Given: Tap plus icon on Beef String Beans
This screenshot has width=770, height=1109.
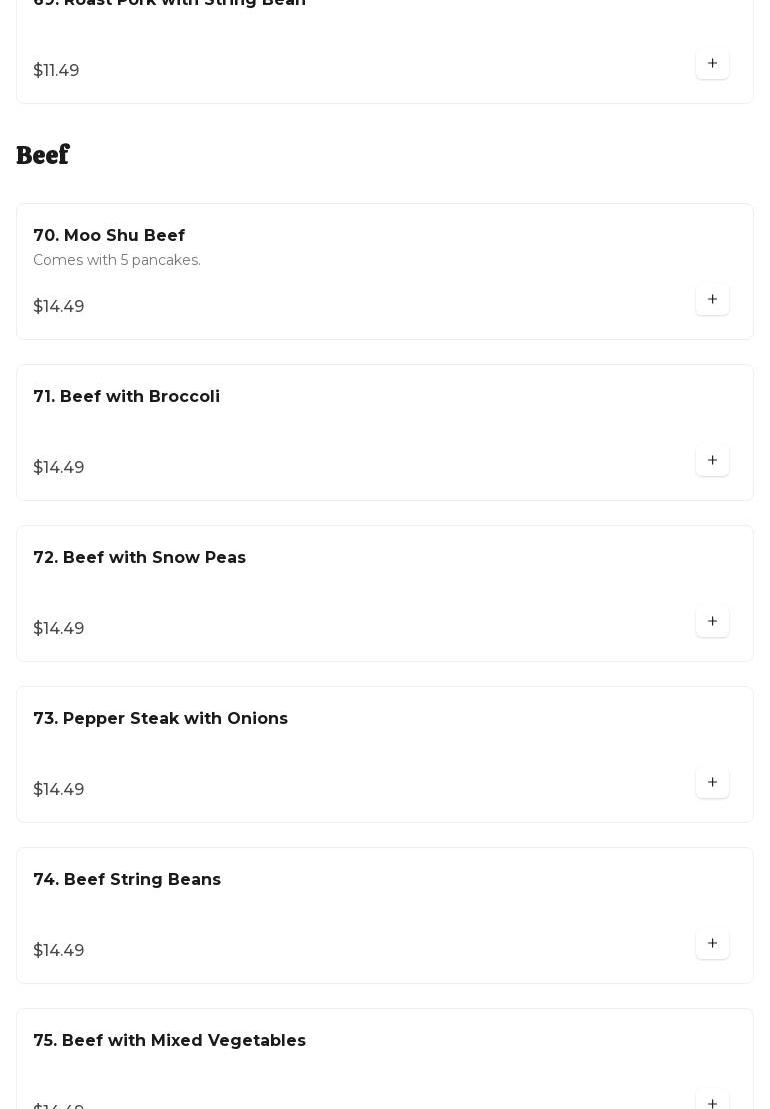Looking at the screenshot, I should (x=712, y=944).
